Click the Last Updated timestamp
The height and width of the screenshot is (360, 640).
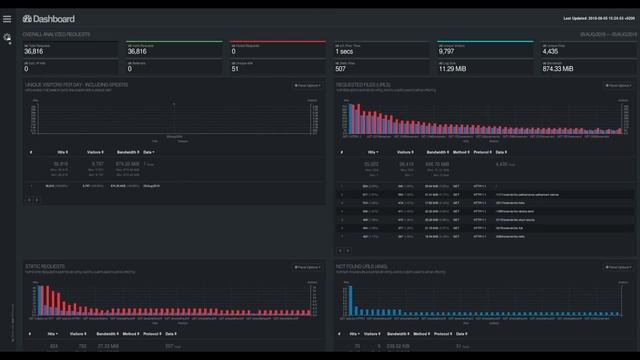tap(599, 18)
